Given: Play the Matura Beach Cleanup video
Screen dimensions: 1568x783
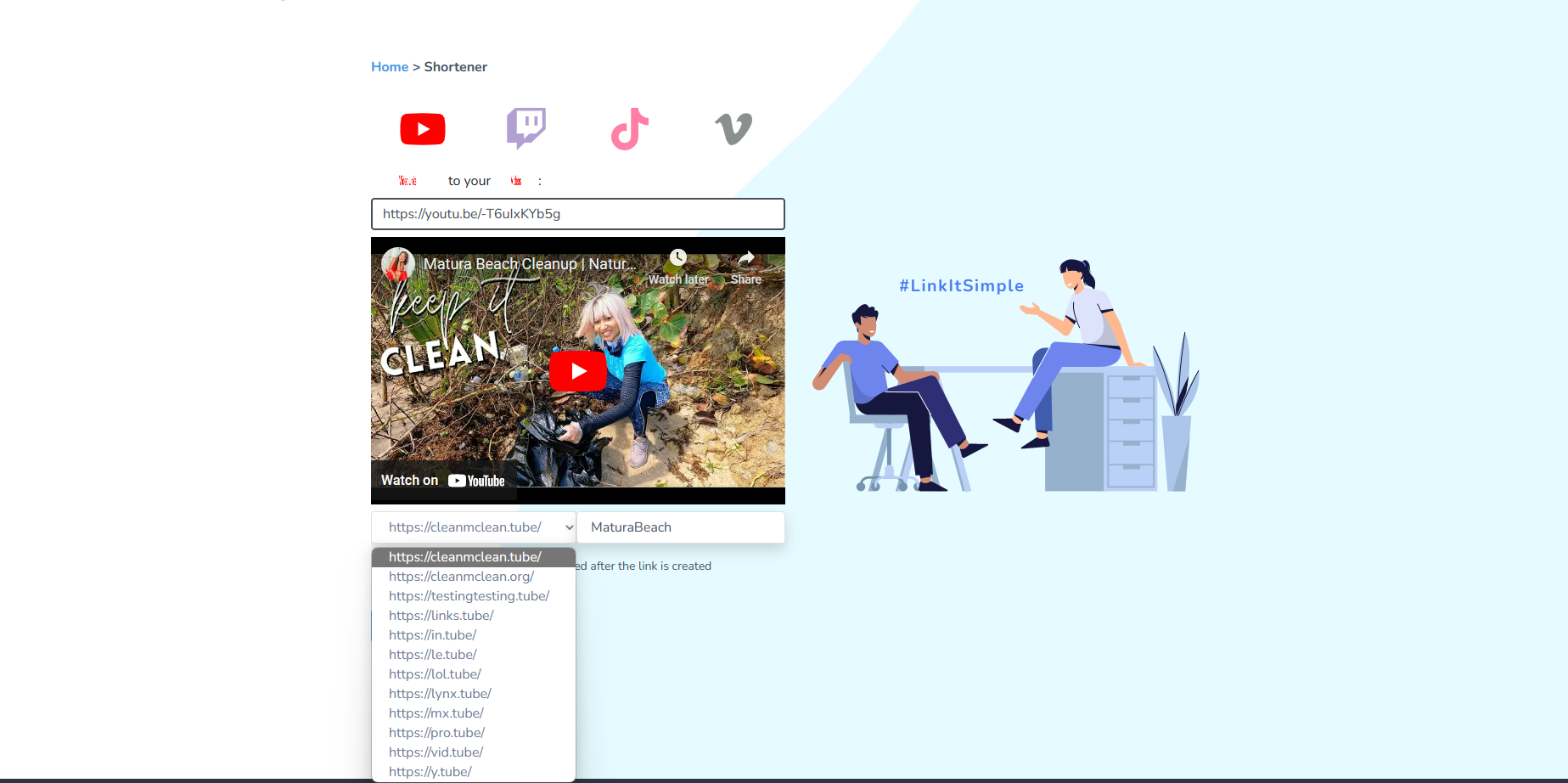Looking at the screenshot, I should tap(578, 371).
